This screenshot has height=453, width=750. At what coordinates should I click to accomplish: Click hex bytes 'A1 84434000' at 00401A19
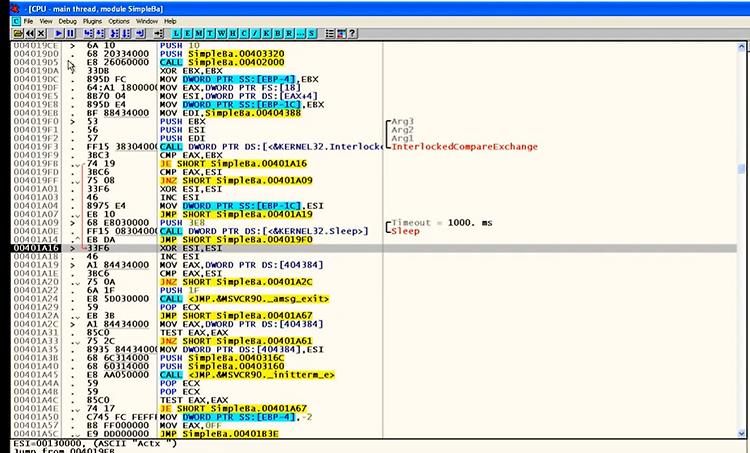point(118,265)
